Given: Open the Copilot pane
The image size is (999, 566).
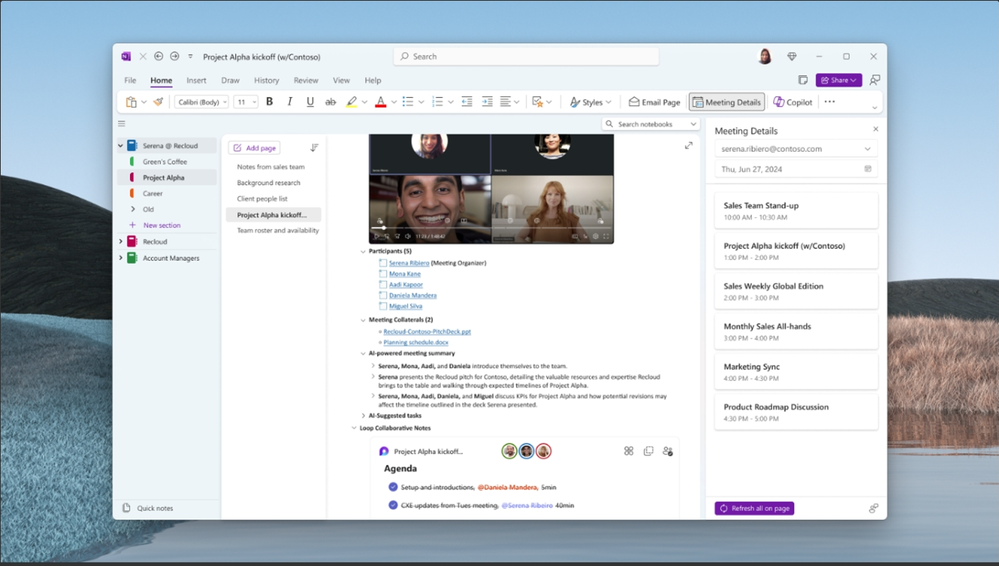Looking at the screenshot, I should click(793, 101).
